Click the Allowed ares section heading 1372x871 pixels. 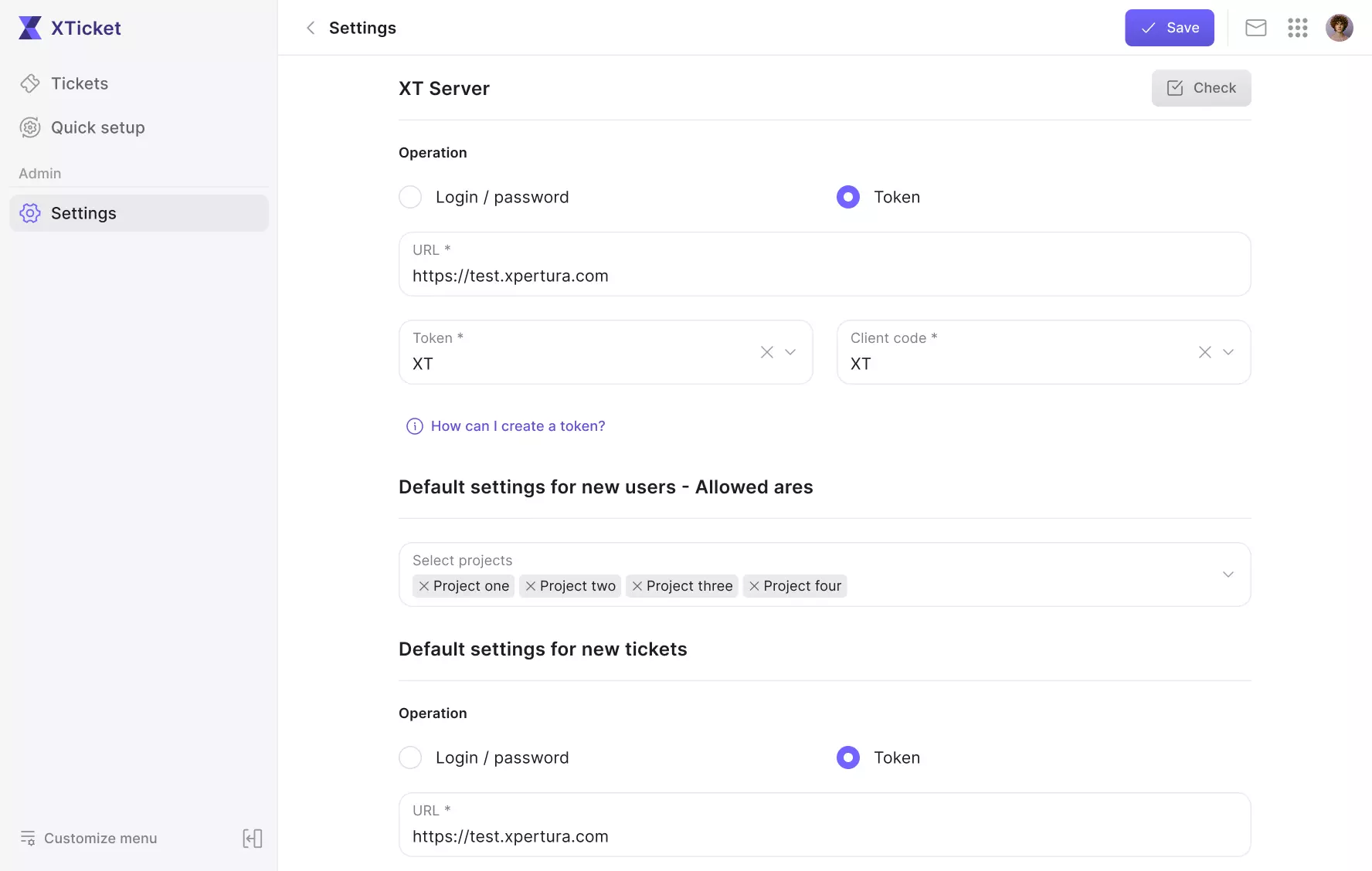point(606,487)
